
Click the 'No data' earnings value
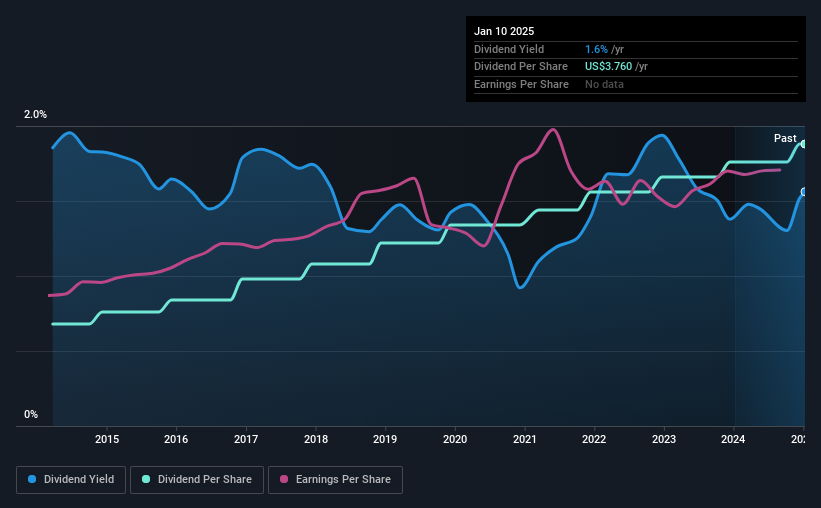click(x=604, y=84)
